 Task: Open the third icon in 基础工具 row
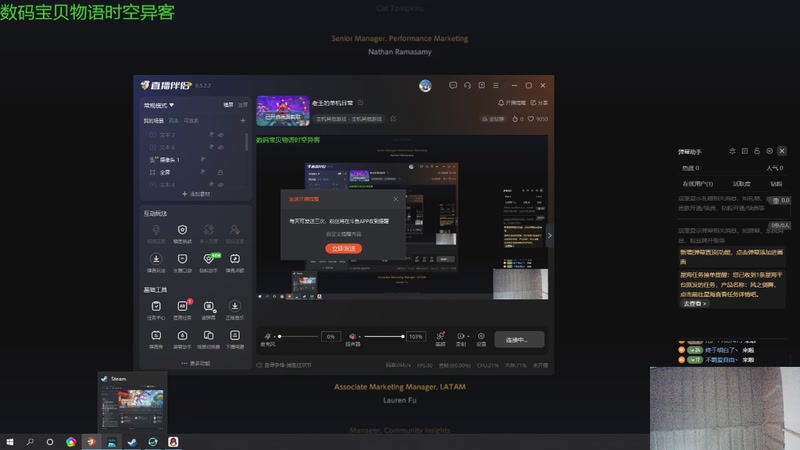209,306
